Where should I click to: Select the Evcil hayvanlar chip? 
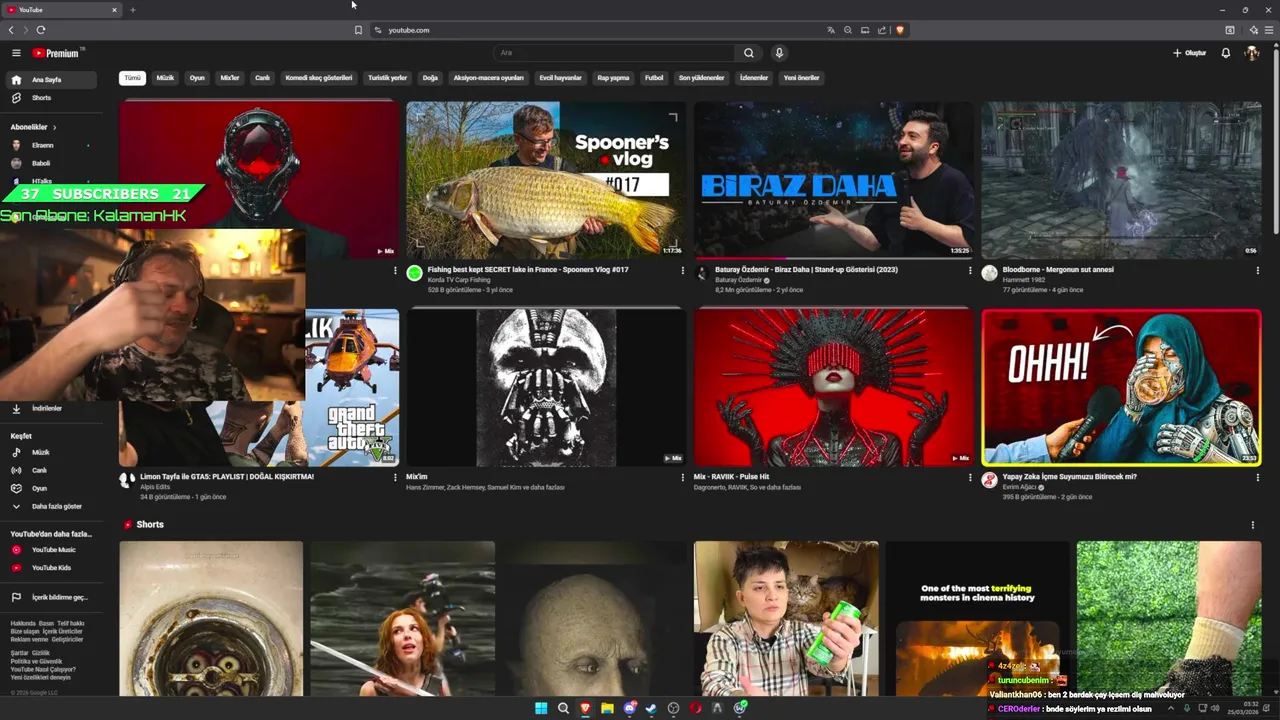pyautogui.click(x=560, y=78)
